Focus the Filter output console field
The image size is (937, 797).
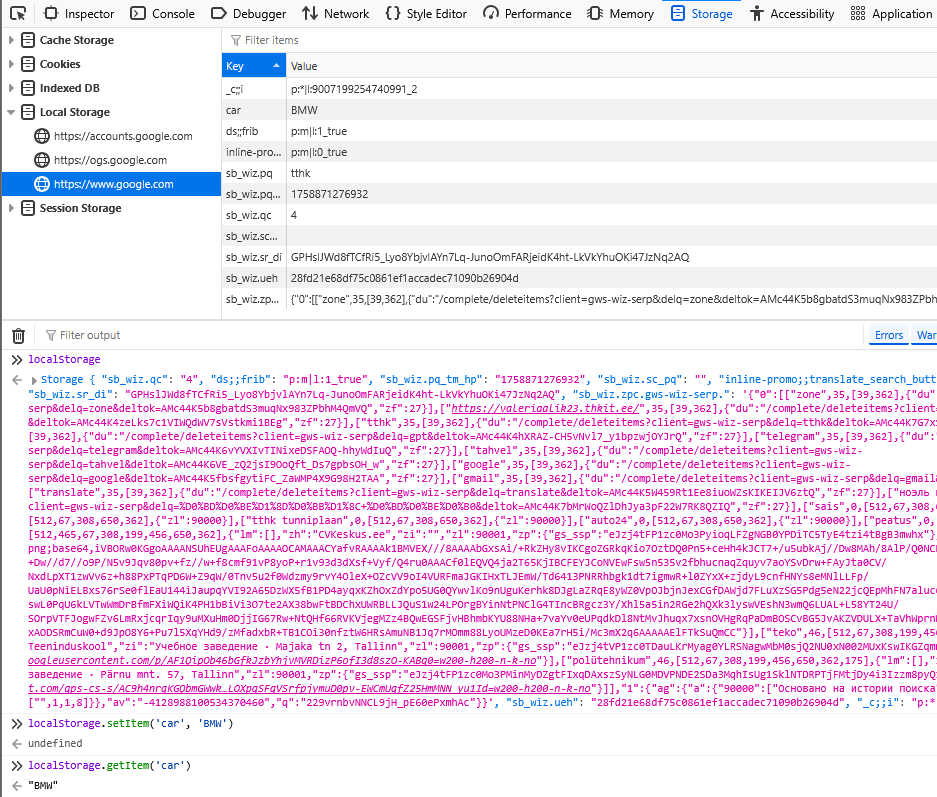(400, 336)
